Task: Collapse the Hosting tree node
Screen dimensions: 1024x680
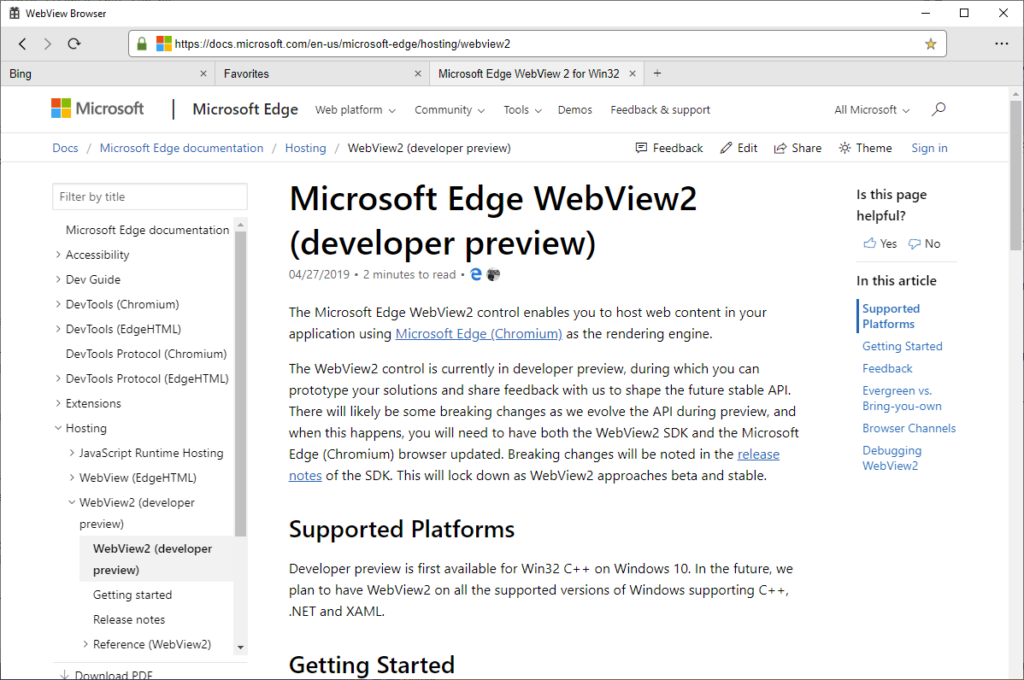Action: (x=58, y=429)
